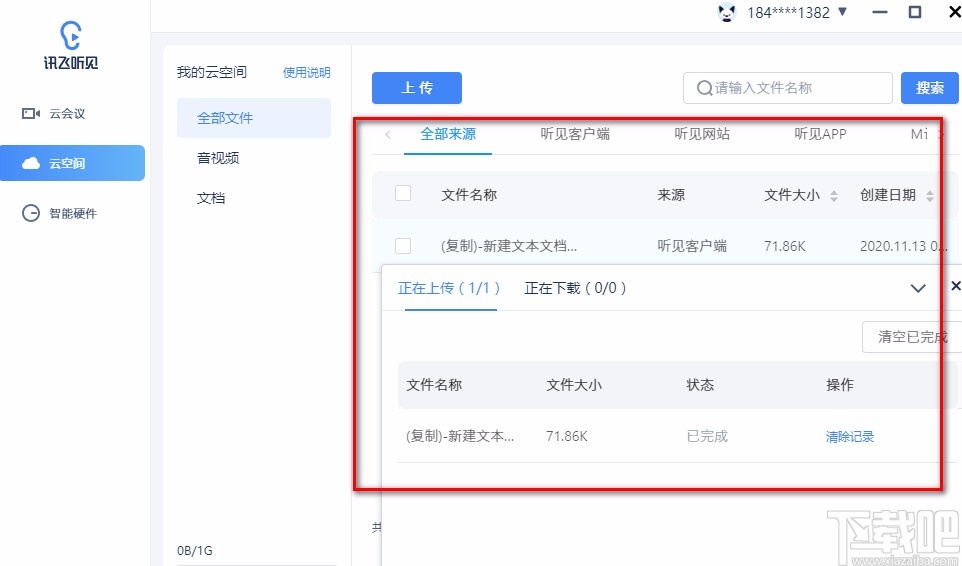The image size is (962, 566).
Task: Close the transfer panel
Action: tap(956, 286)
